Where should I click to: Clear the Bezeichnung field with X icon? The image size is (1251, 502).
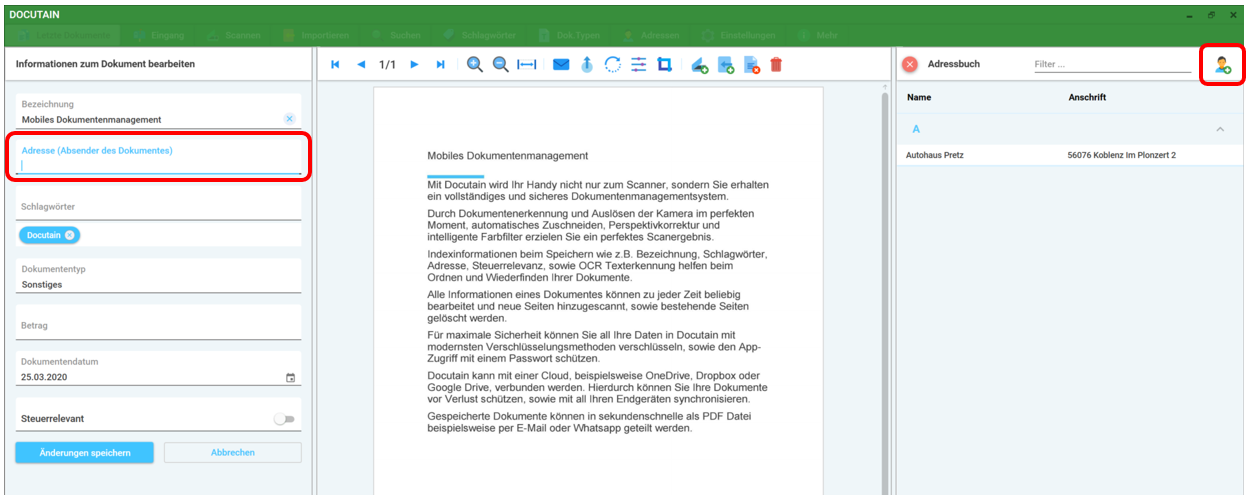[x=289, y=119]
